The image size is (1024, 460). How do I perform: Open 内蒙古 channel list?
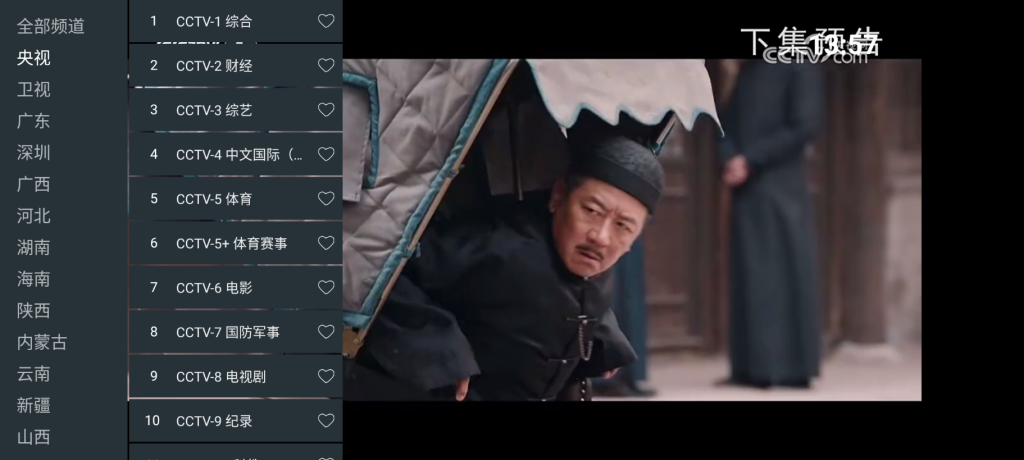coord(42,342)
